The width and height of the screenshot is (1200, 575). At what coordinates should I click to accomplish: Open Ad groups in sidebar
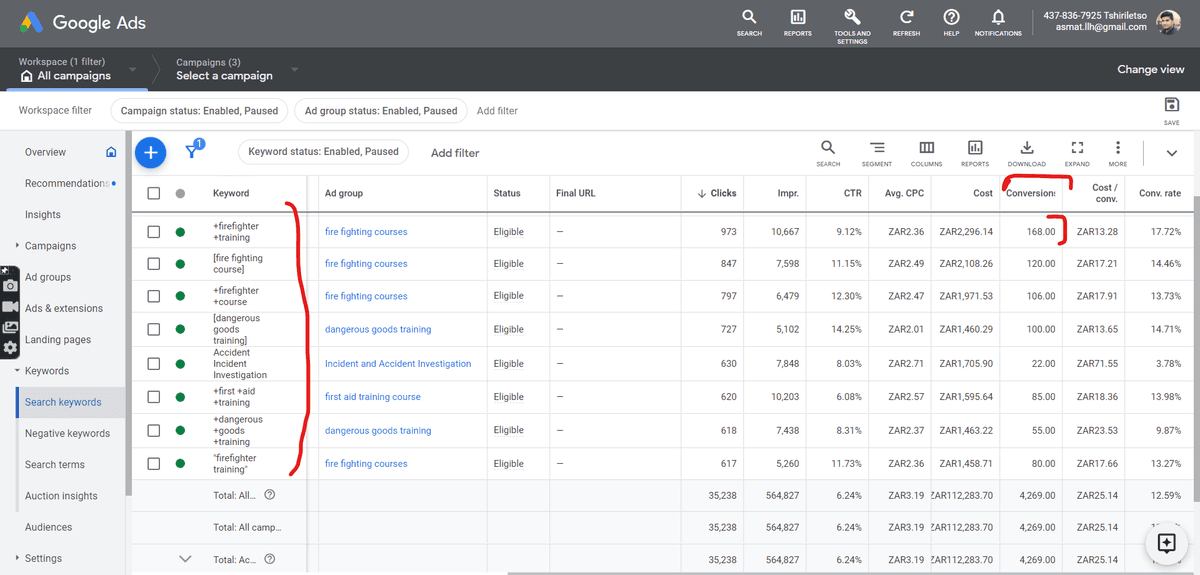(48, 277)
